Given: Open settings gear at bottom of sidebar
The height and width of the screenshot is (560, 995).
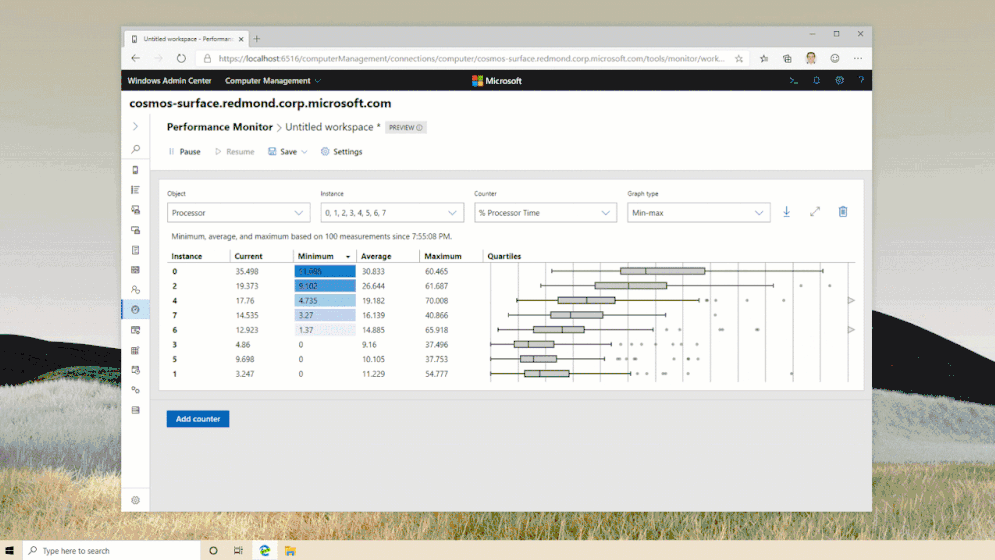Looking at the screenshot, I should (135, 500).
